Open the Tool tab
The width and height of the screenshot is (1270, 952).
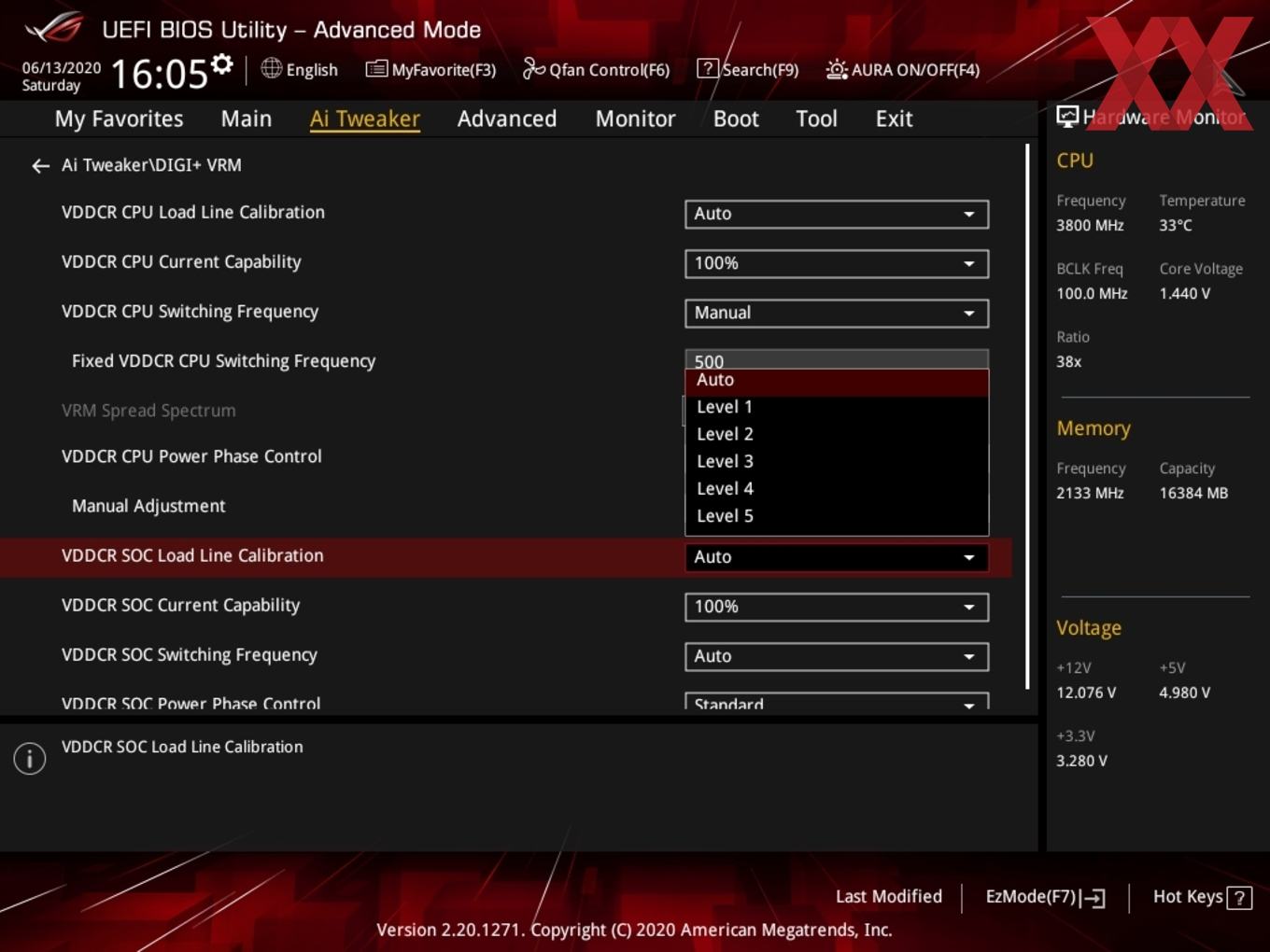click(816, 119)
